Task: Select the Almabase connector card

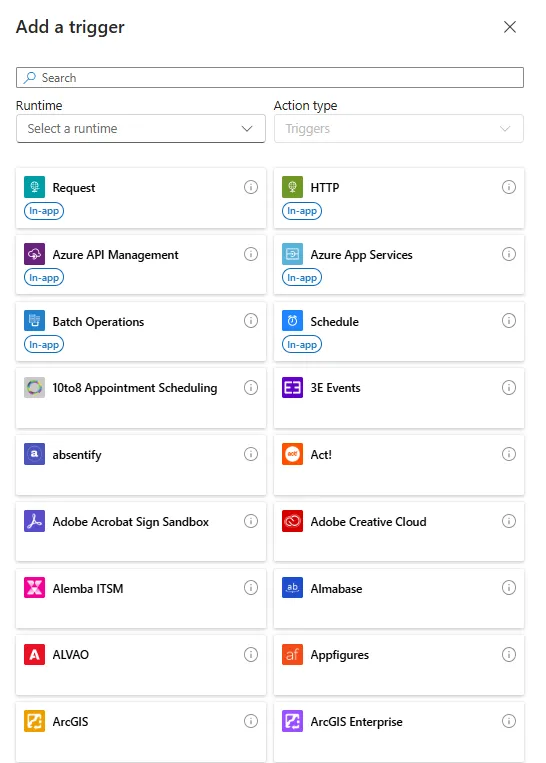Action: (x=399, y=599)
